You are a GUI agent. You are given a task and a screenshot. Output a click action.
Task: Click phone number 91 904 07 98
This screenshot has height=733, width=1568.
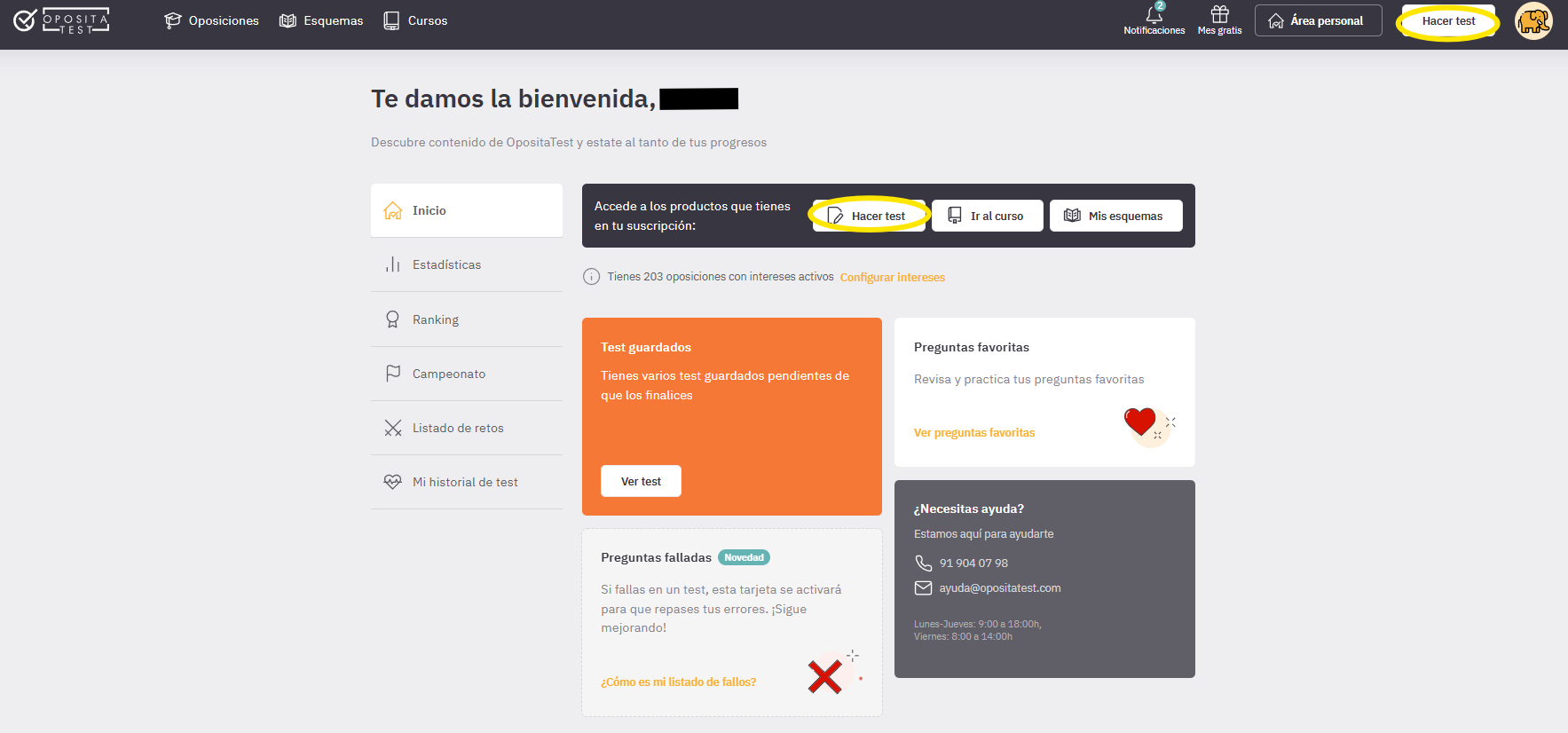point(973,564)
